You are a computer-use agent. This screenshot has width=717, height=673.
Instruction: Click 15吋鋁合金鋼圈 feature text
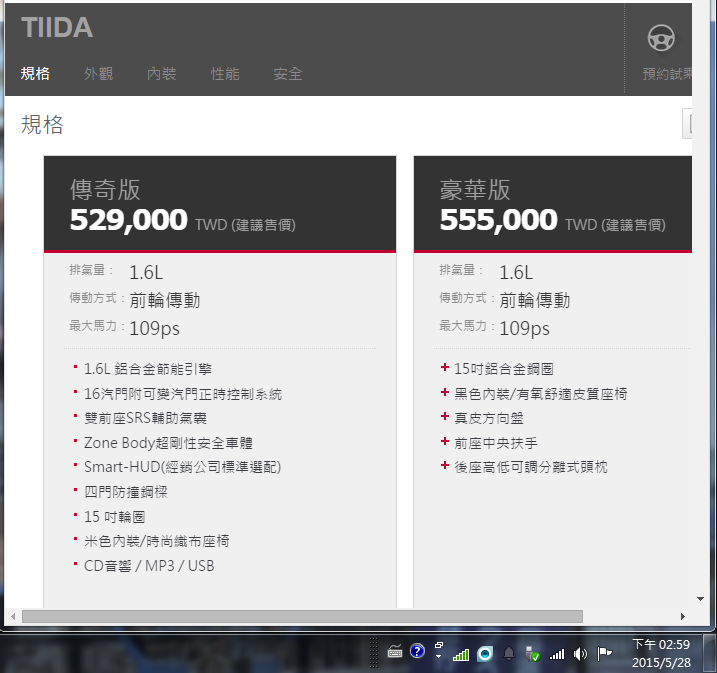click(503, 369)
